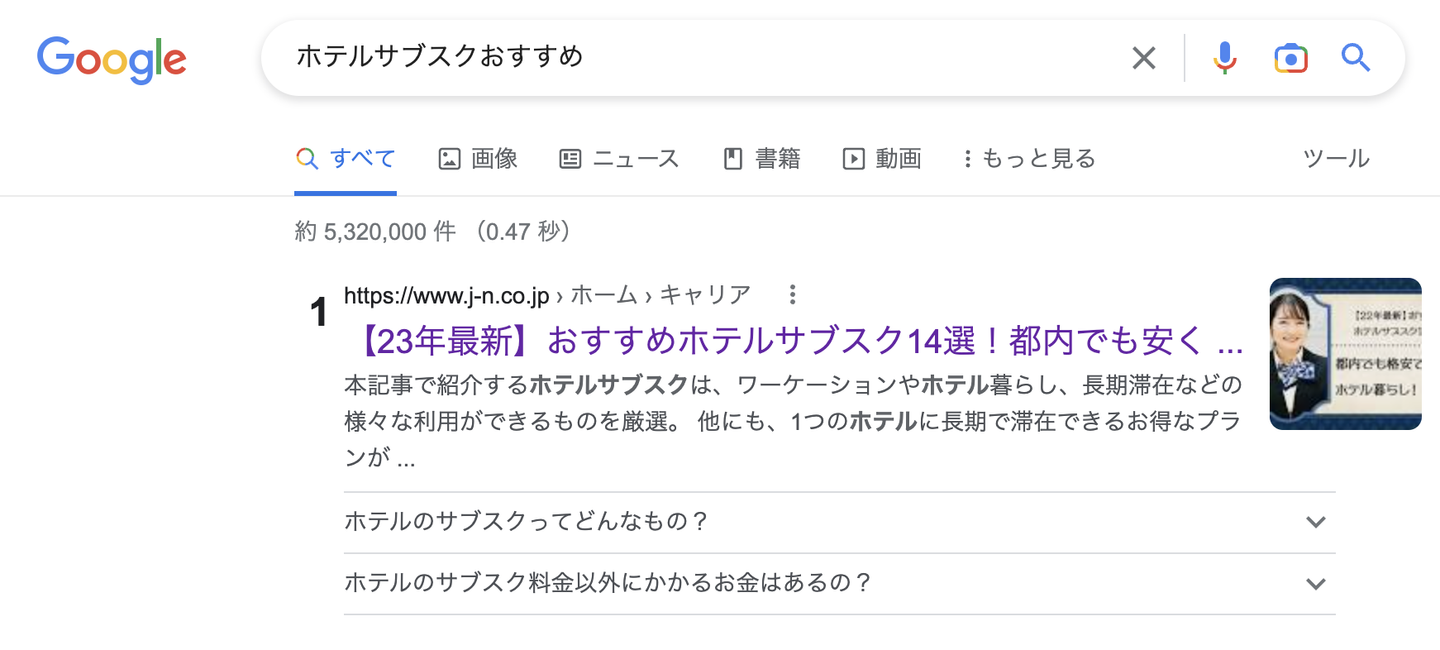Start voice search with microphone icon

point(1224,58)
